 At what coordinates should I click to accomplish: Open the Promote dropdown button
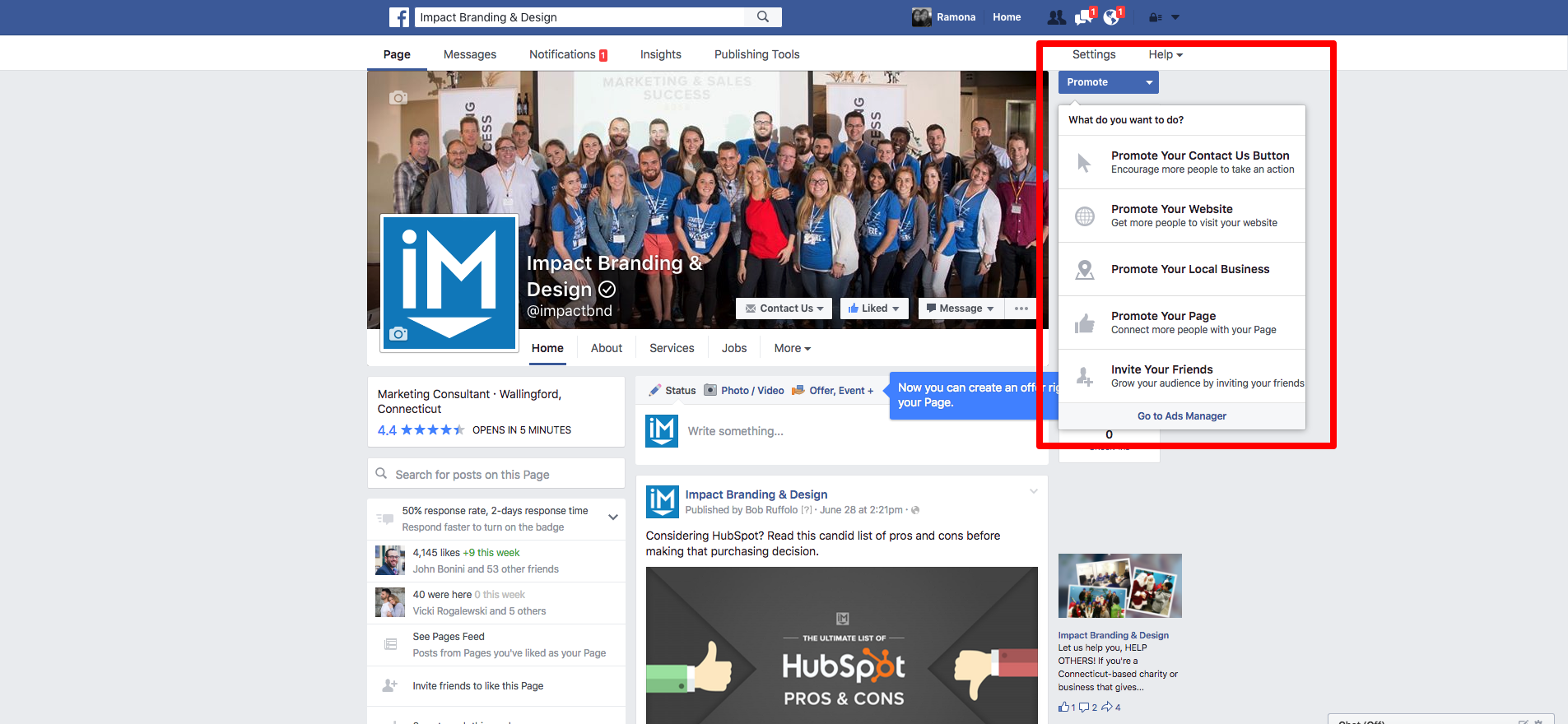(x=1108, y=82)
